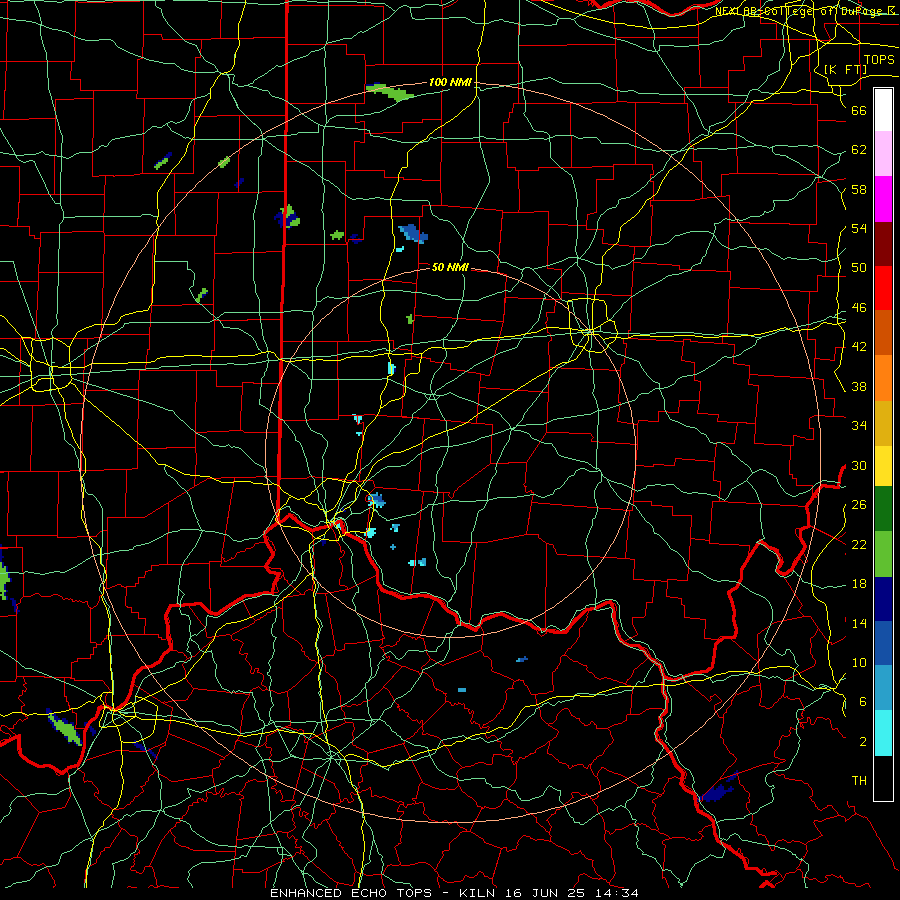Click the "KILN" radar site identifier

click(x=479, y=893)
